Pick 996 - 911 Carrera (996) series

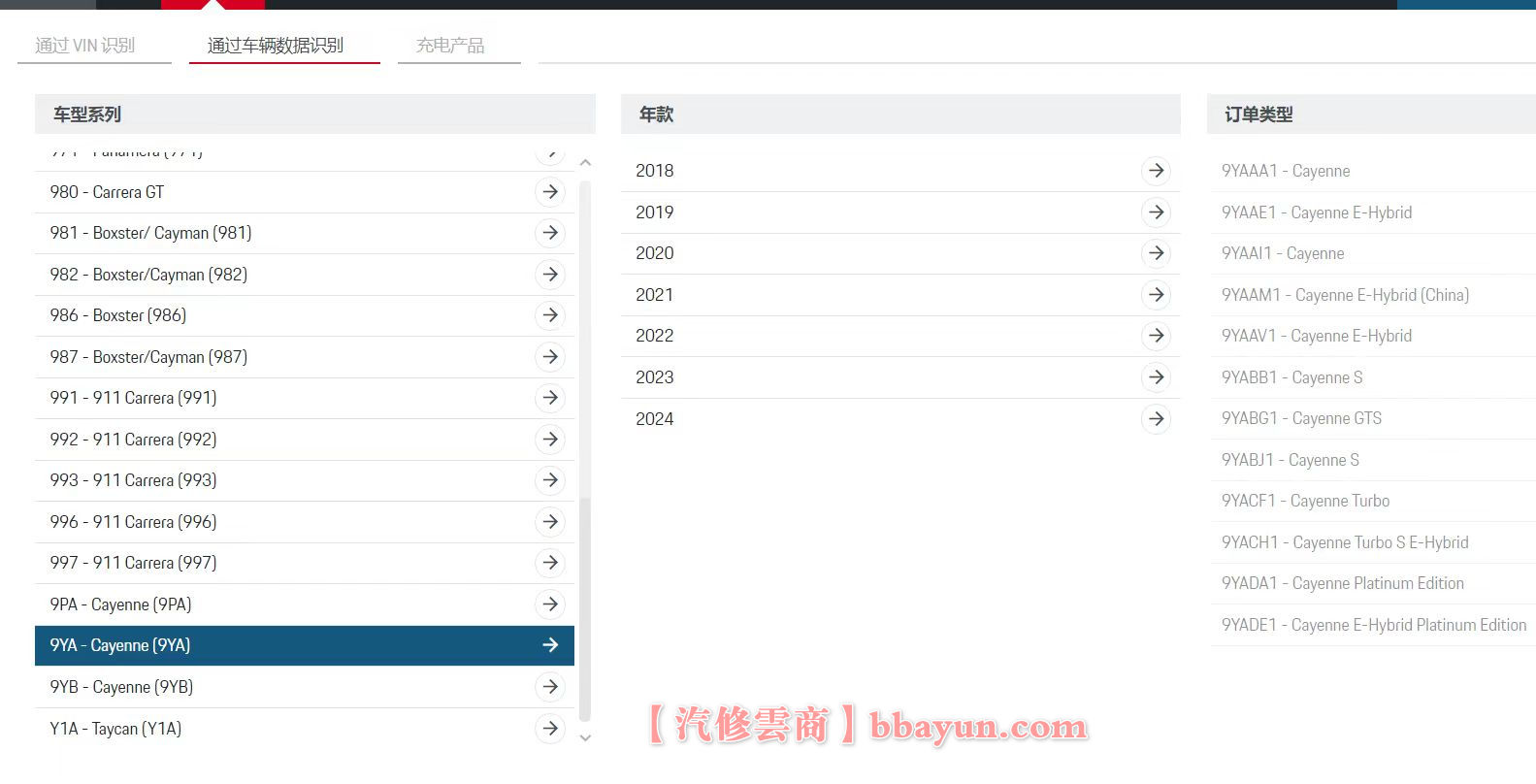click(305, 522)
